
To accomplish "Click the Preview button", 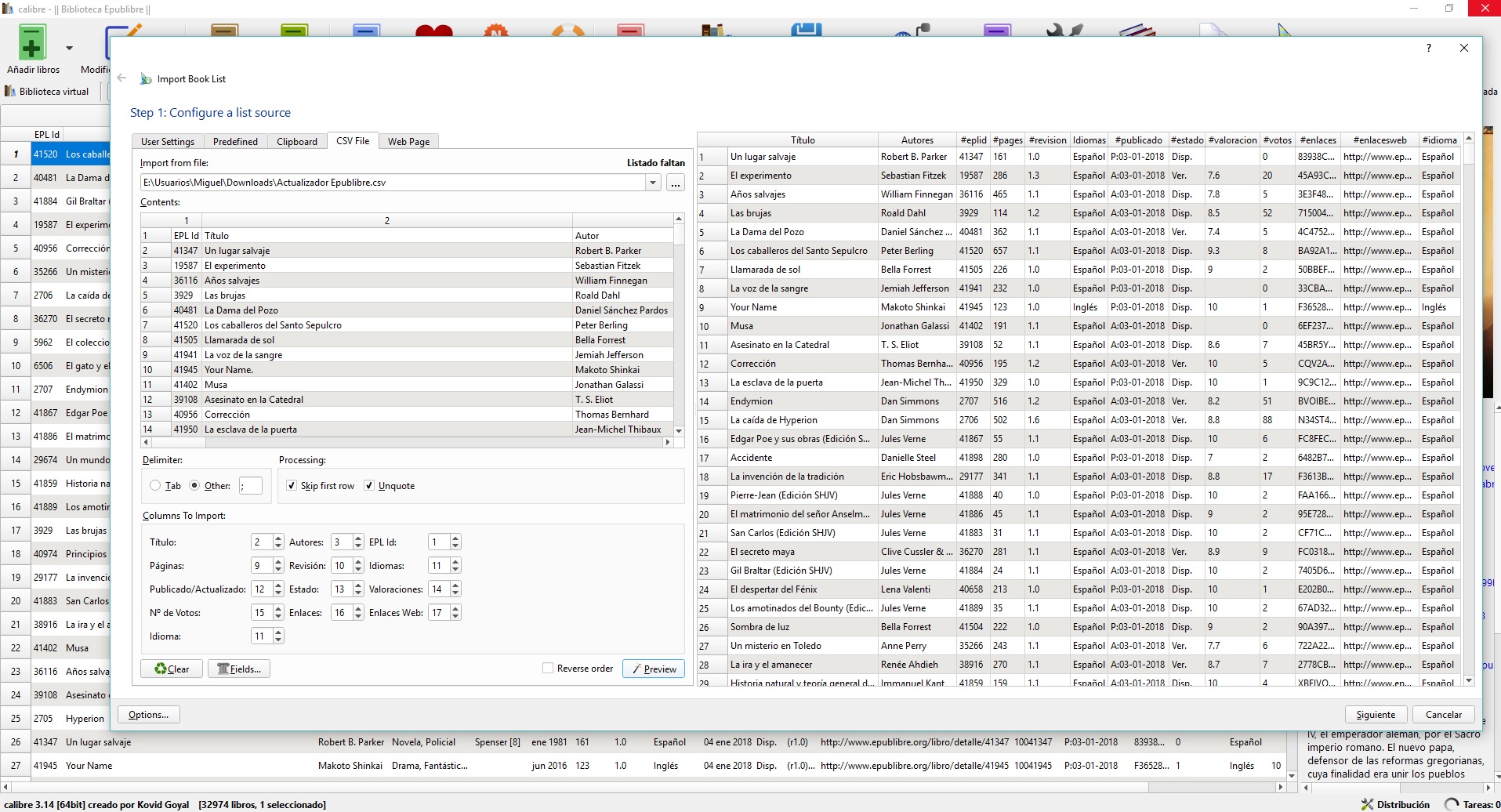I will coord(654,669).
